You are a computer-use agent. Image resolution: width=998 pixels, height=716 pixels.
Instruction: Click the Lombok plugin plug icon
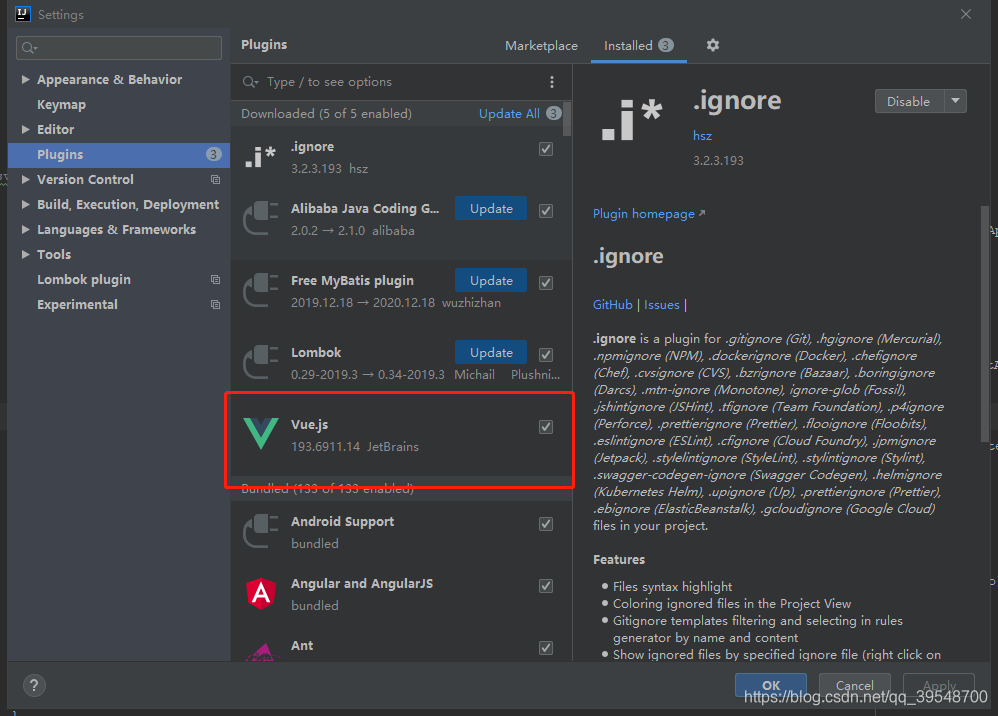(x=261, y=362)
